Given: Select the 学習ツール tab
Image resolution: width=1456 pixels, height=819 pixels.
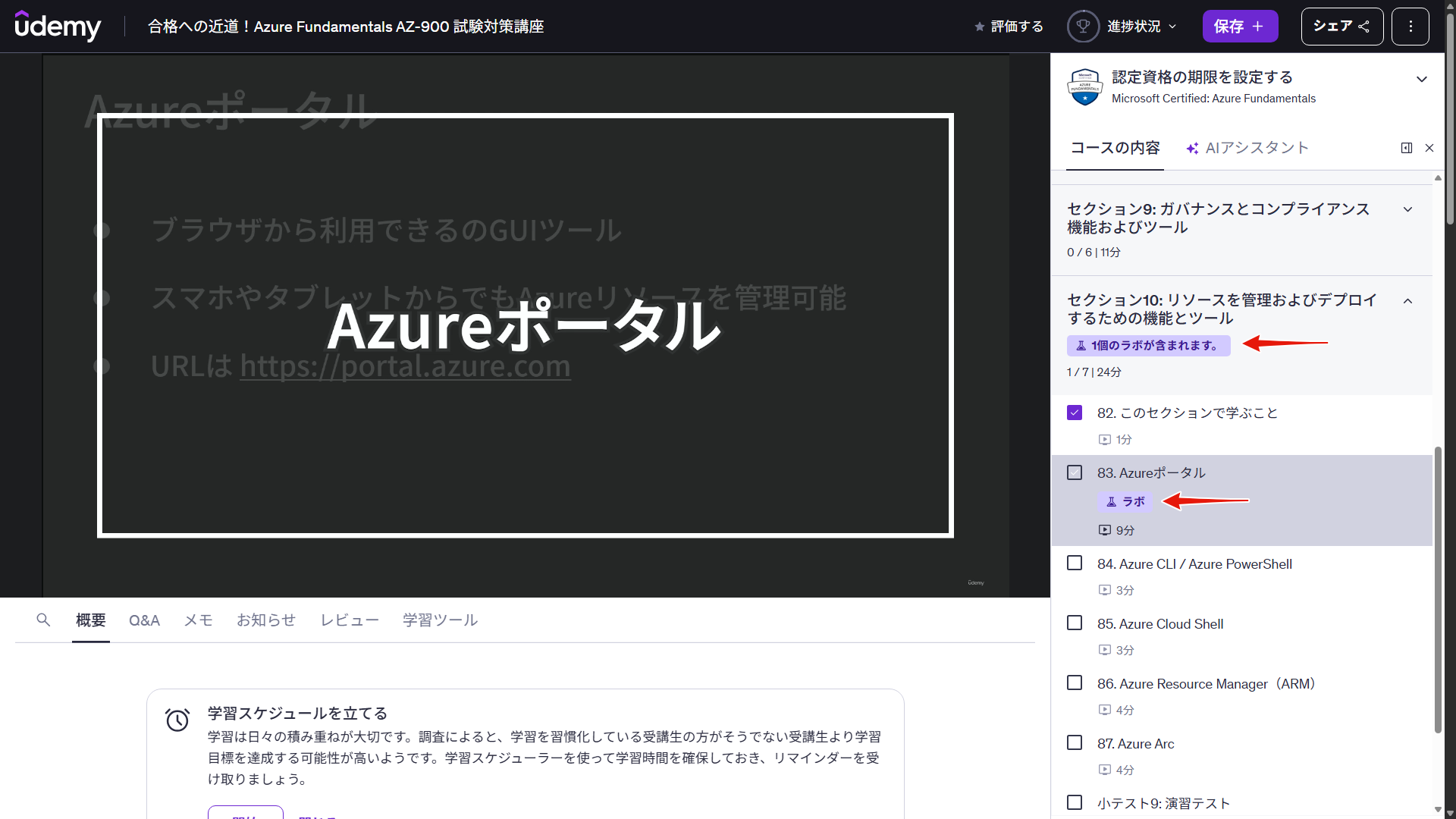Looking at the screenshot, I should (440, 620).
